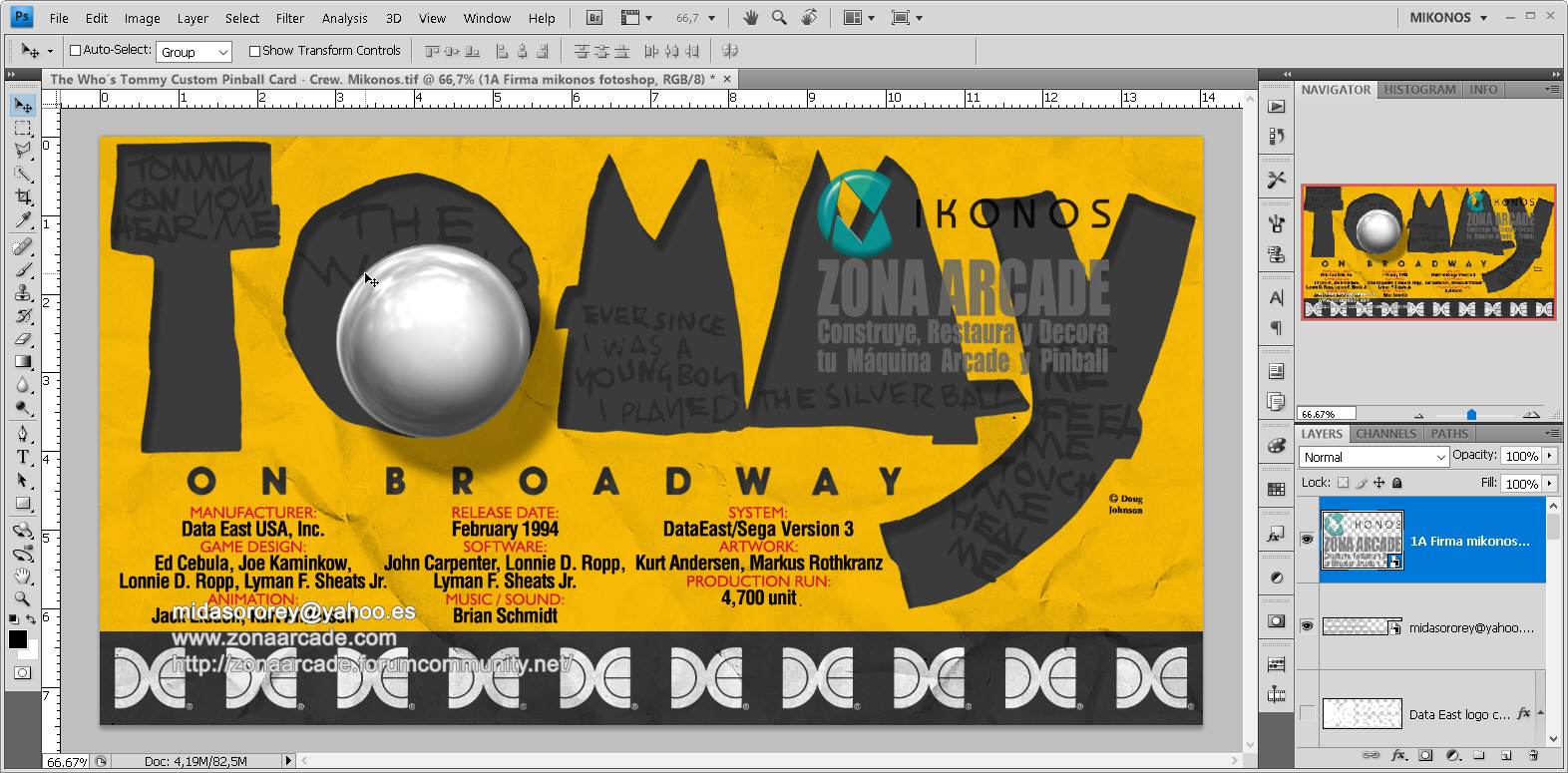Open the Fill slider arrow

1550,484
